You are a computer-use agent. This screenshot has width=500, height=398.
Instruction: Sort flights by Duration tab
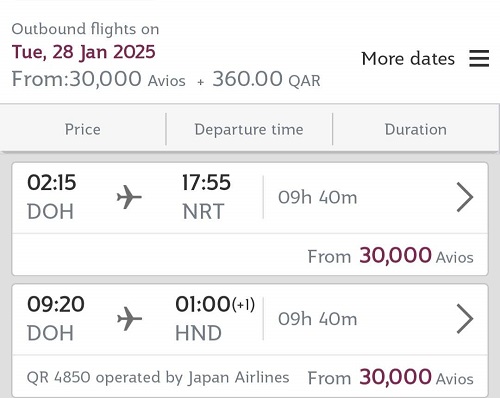pos(416,129)
